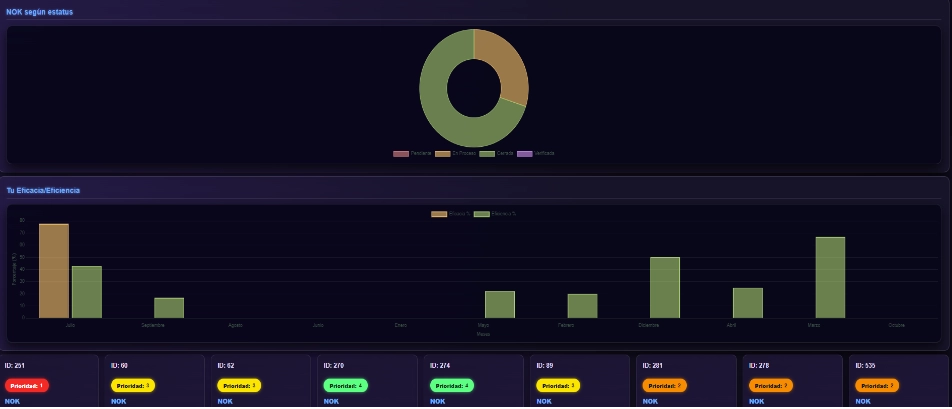The width and height of the screenshot is (952, 409).
Task: Click the 'ID: 281' card title
Action: pyautogui.click(x=652, y=366)
